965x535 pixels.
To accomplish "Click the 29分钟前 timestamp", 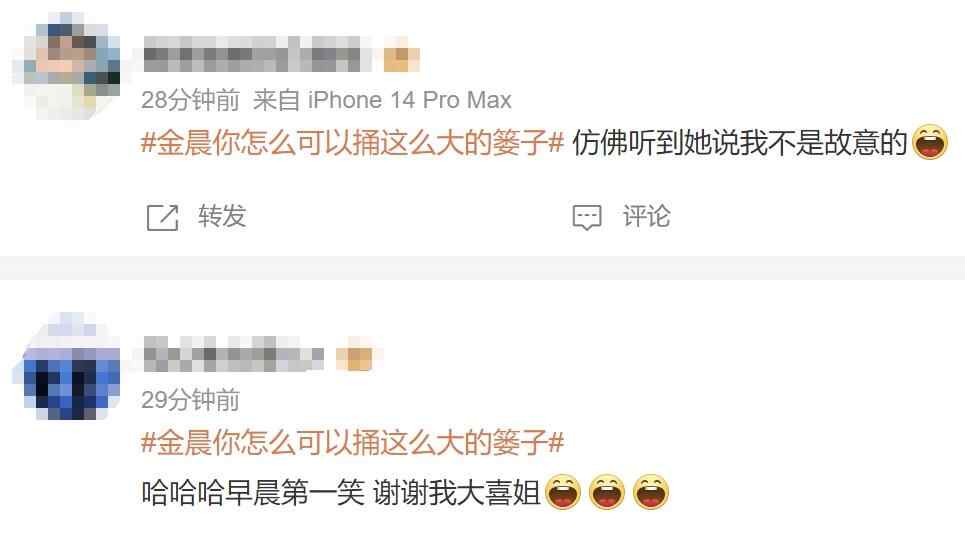I will 190,400.
